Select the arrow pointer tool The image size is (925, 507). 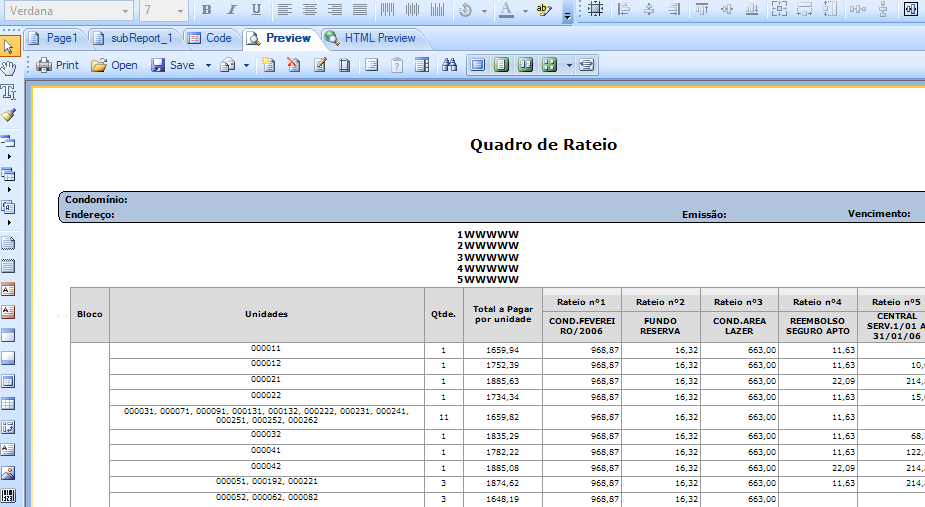click(9, 46)
